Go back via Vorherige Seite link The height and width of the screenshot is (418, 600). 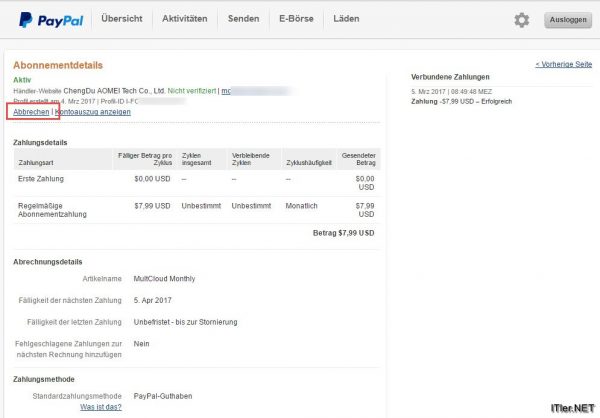[563, 64]
